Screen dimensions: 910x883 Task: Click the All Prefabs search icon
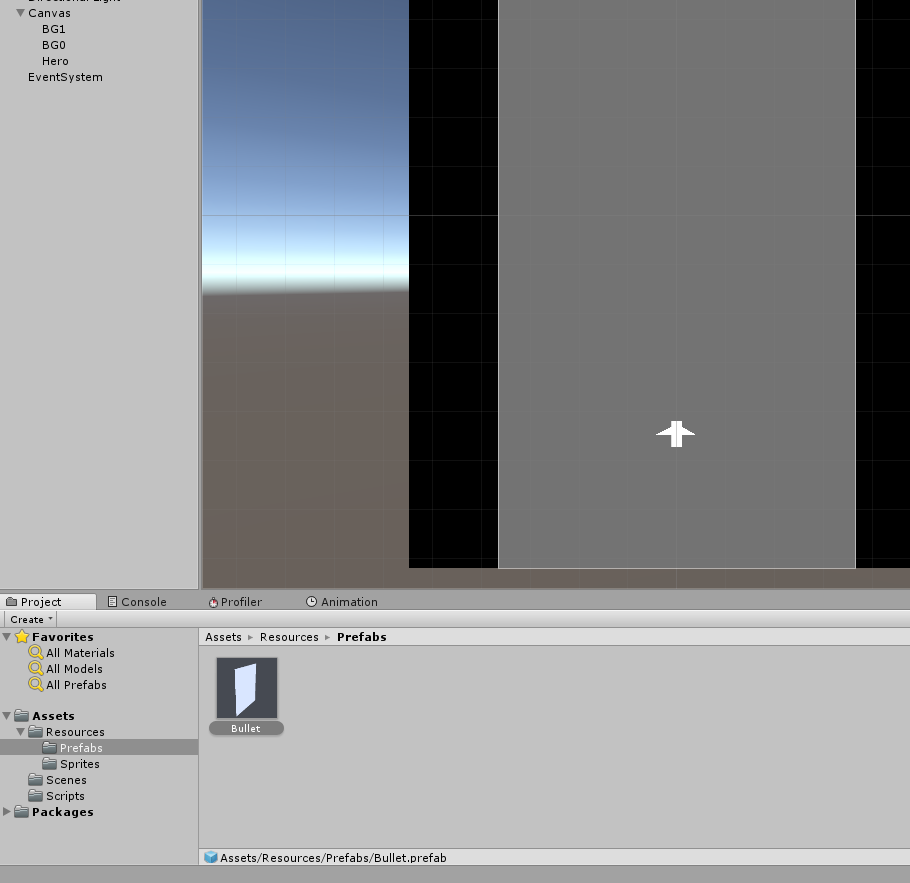(36, 684)
